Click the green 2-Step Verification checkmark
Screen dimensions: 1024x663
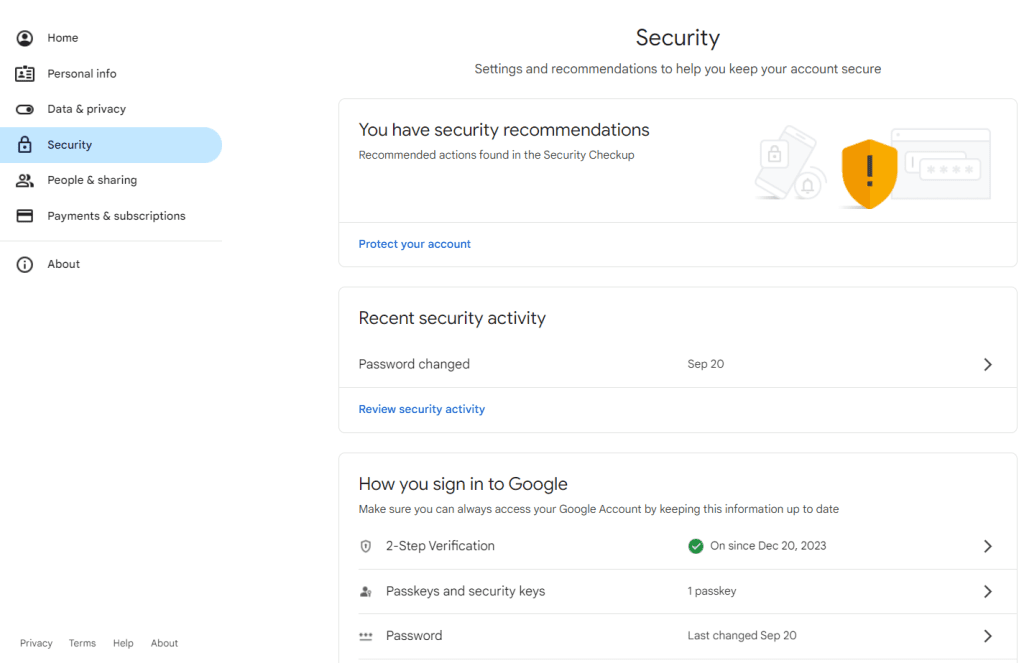point(696,546)
